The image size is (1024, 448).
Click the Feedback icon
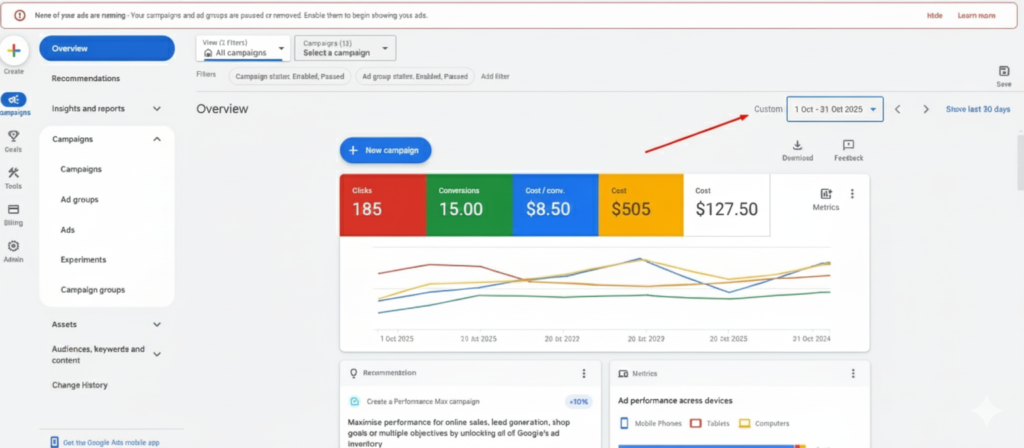coord(848,146)
